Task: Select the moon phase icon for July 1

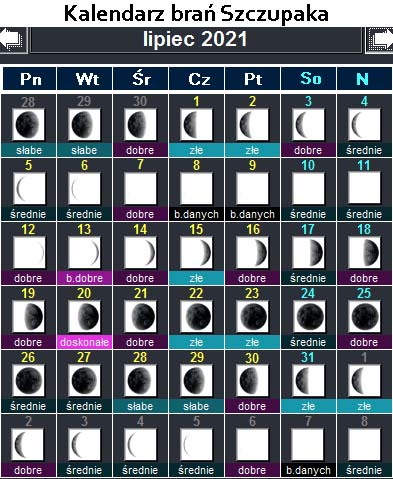Action: click(196, 124)
